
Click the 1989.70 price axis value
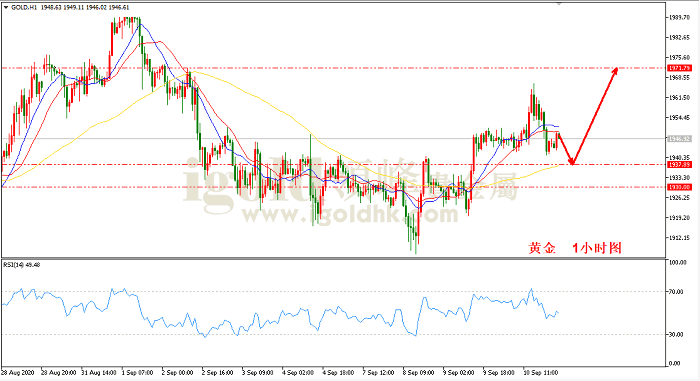click(x=679, y=17)
